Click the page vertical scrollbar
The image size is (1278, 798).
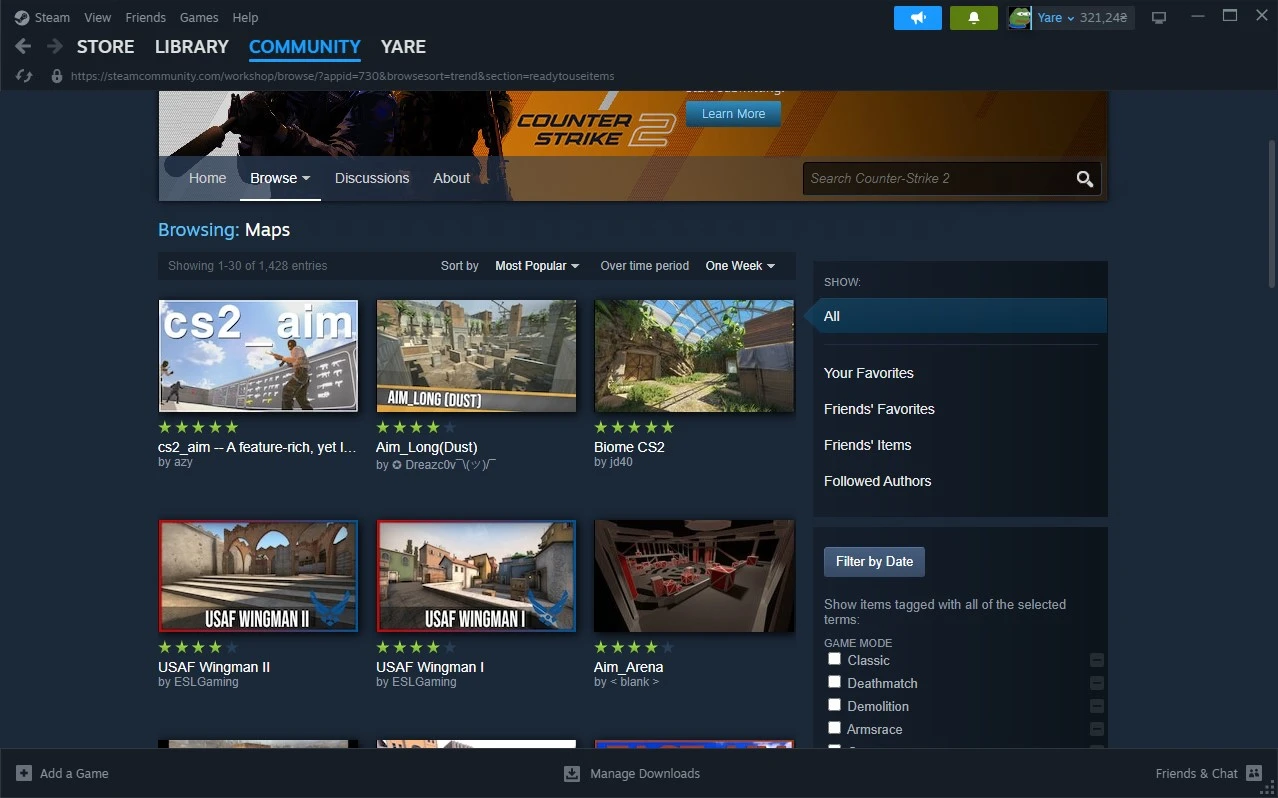pyautogui.click(x=1271, y=214)
